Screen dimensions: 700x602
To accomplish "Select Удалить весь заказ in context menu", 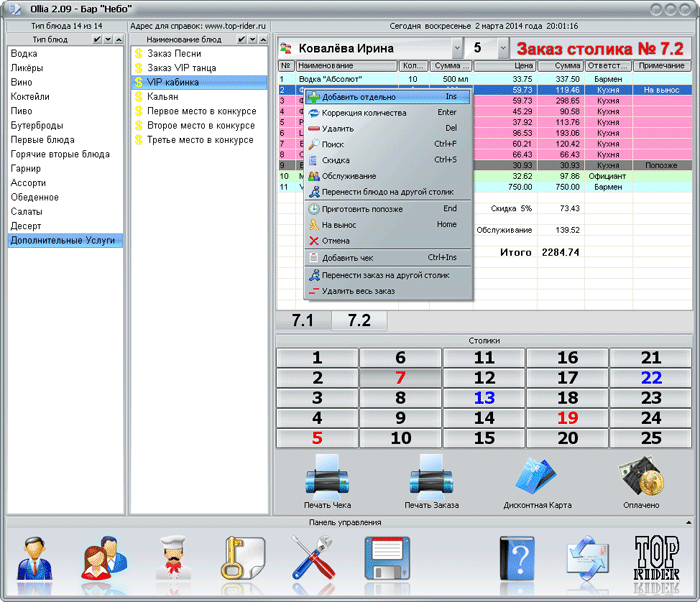I will tap(358, 291).
